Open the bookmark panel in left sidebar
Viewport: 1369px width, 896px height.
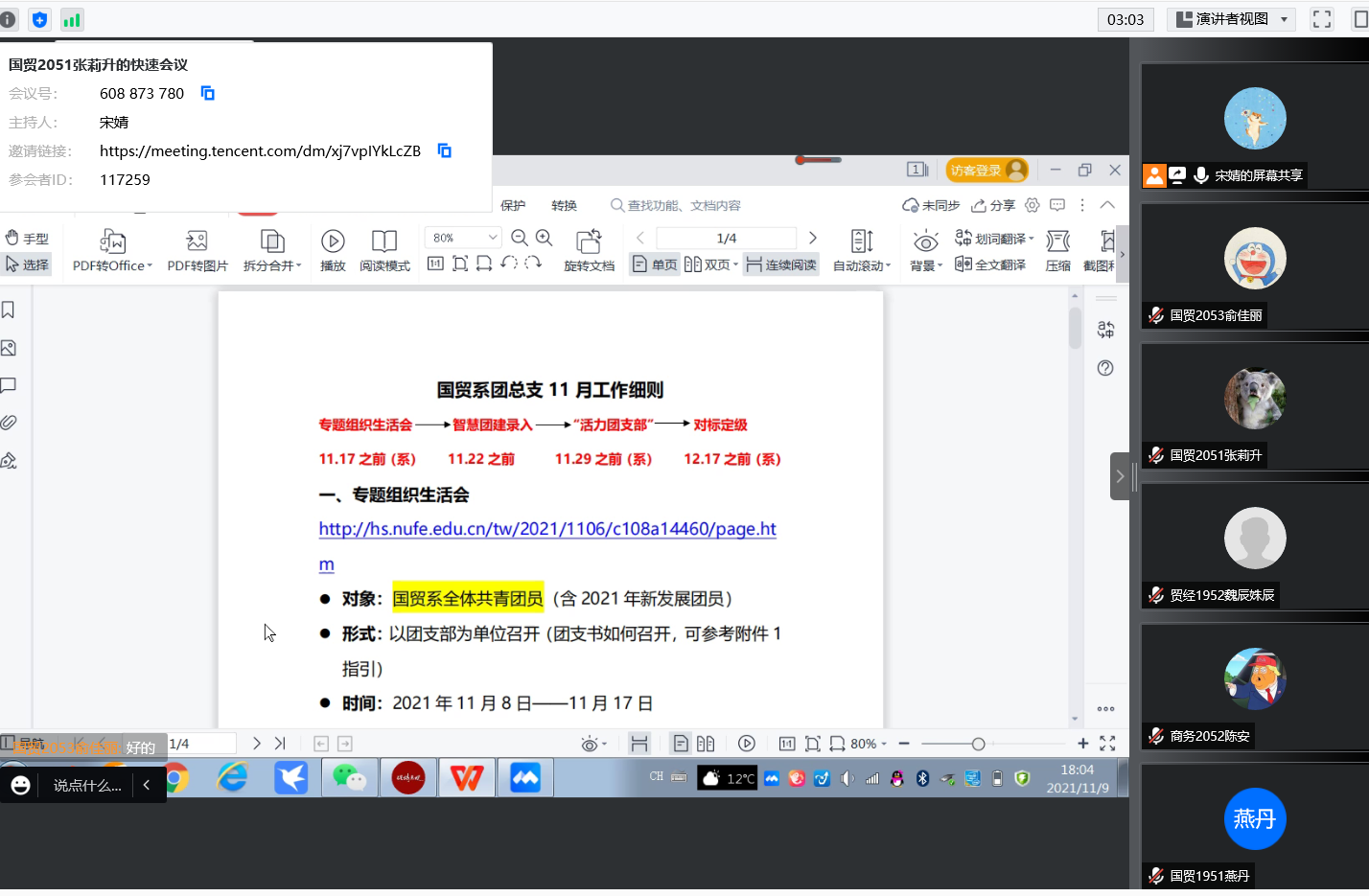(9, 310)
